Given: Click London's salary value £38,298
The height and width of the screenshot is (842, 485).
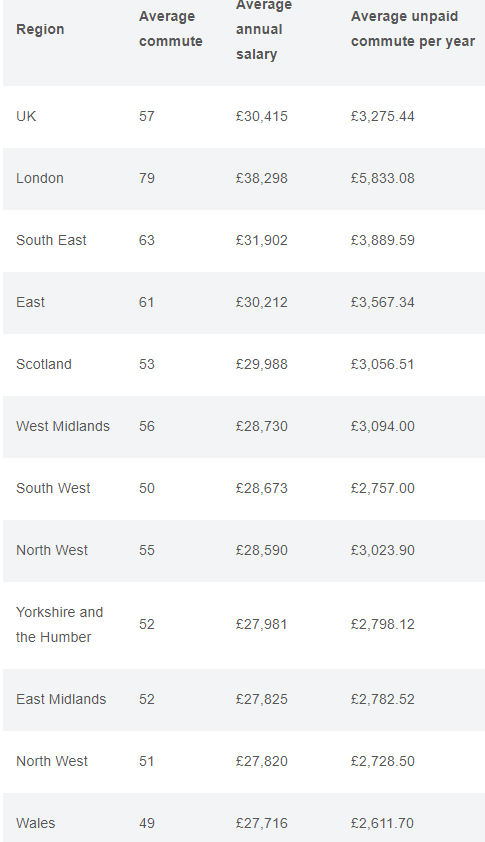Looking at the screenshot, I should [x=262, y=178].
